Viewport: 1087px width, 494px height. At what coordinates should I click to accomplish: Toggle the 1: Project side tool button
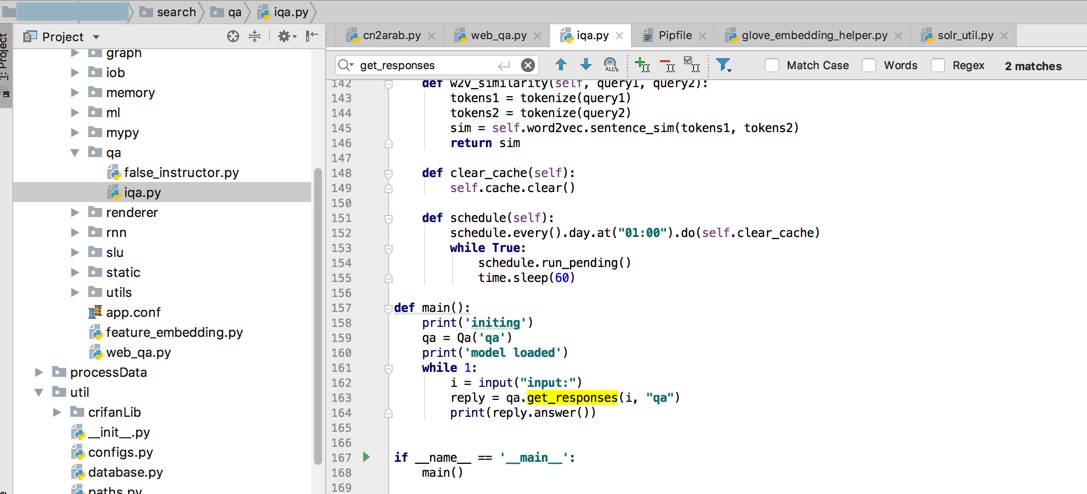click(6, 67)
